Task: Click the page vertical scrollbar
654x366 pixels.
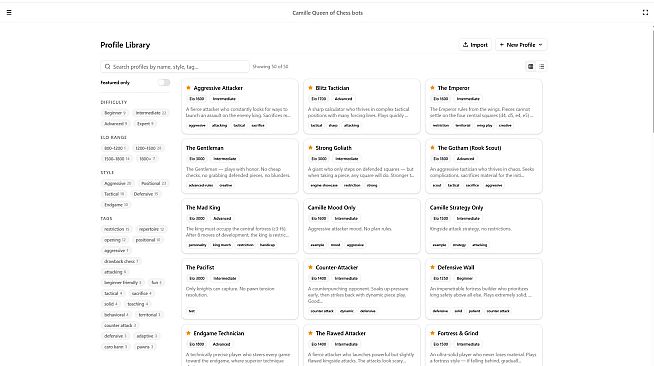Action: [x=652, y=79]
